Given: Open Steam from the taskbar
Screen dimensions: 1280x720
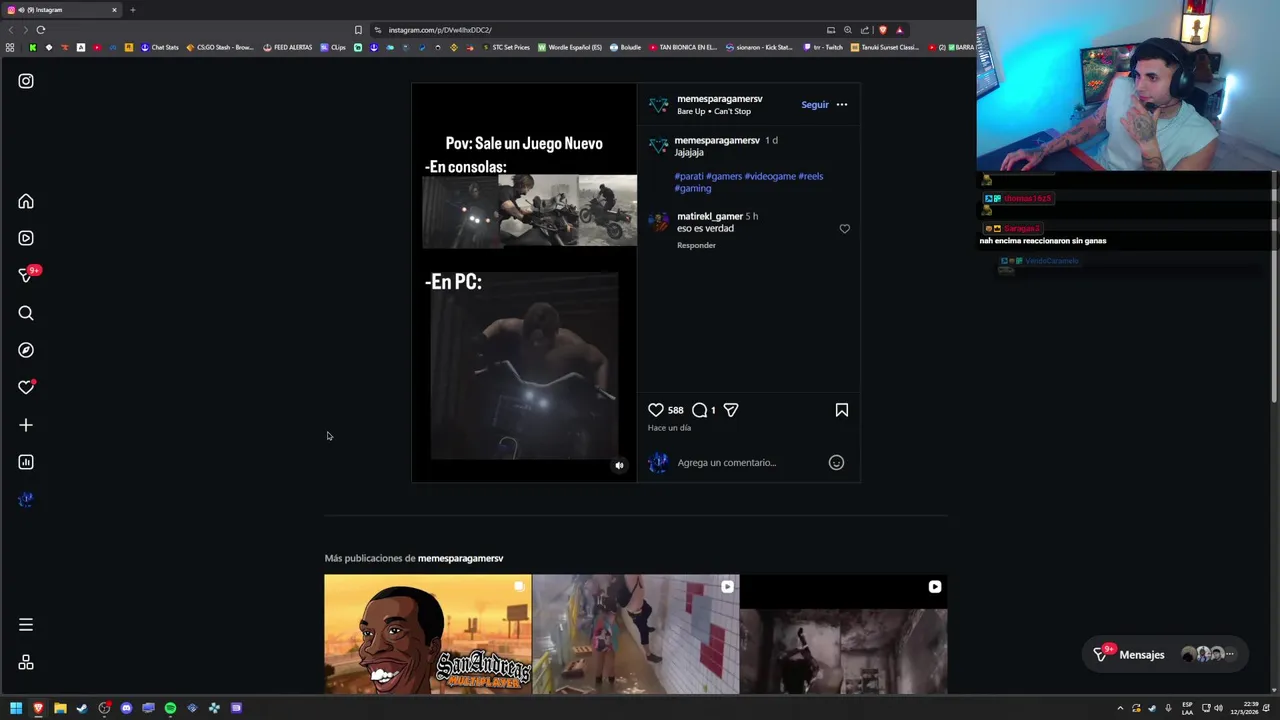Looking at the screenshot, I should (x=82, y=708).
